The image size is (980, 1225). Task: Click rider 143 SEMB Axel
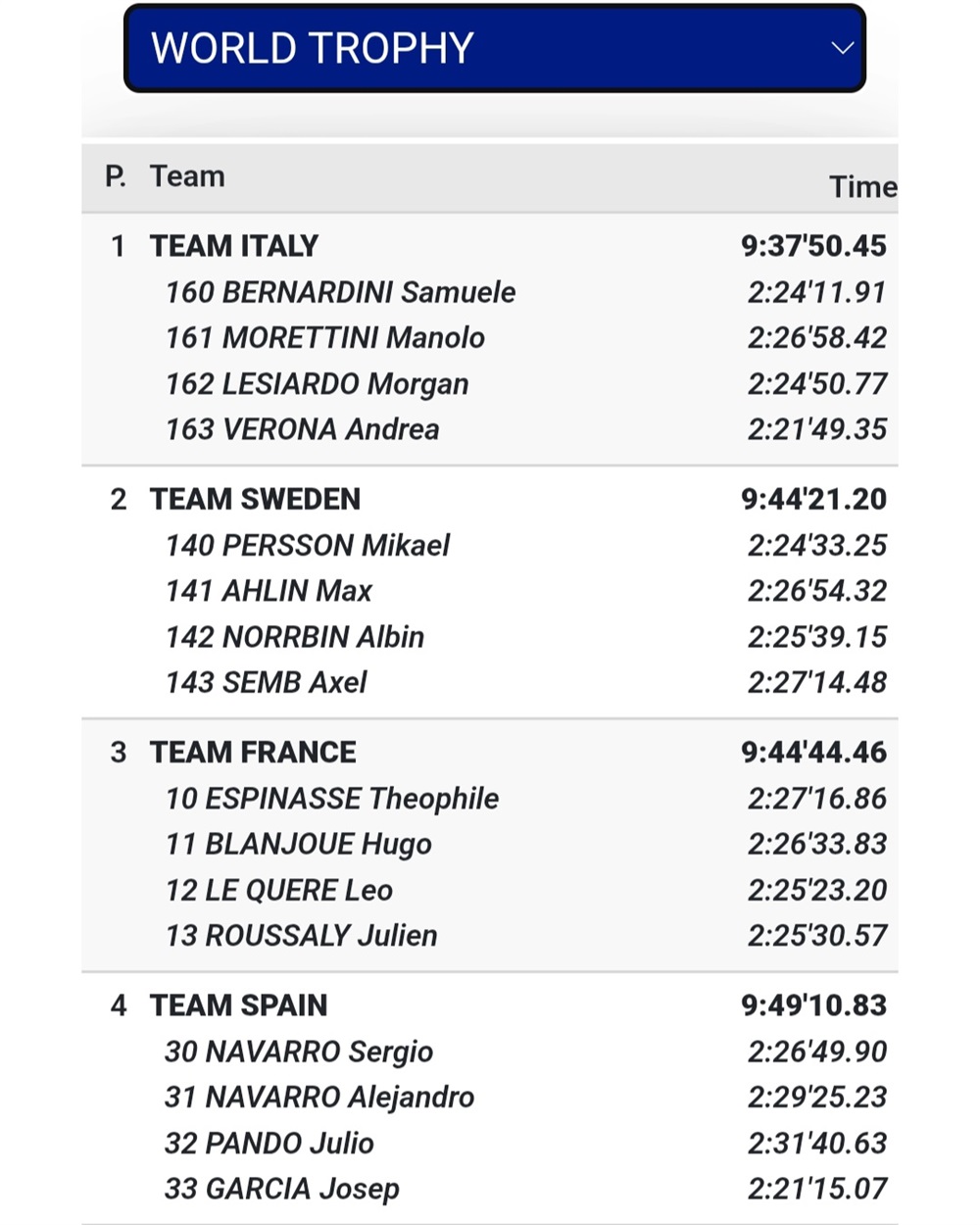266,682
